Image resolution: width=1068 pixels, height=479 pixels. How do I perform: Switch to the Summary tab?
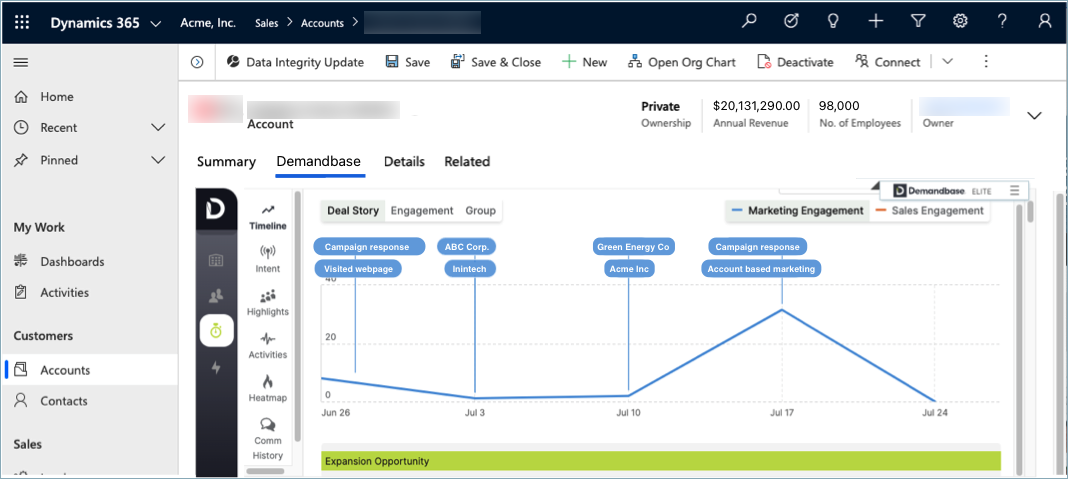[x=226, y=161]
